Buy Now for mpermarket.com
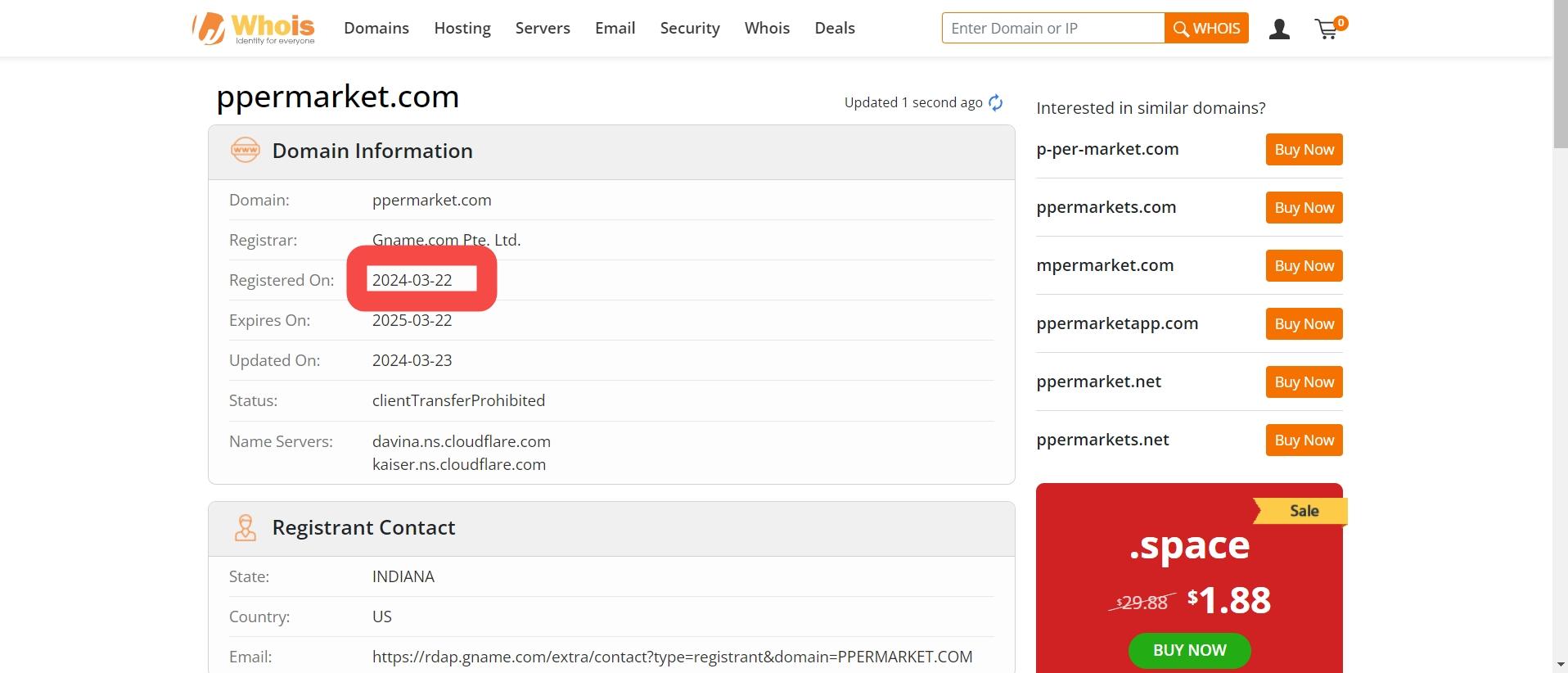This screenshot has width=1568, height=673. click(1304, 265)
